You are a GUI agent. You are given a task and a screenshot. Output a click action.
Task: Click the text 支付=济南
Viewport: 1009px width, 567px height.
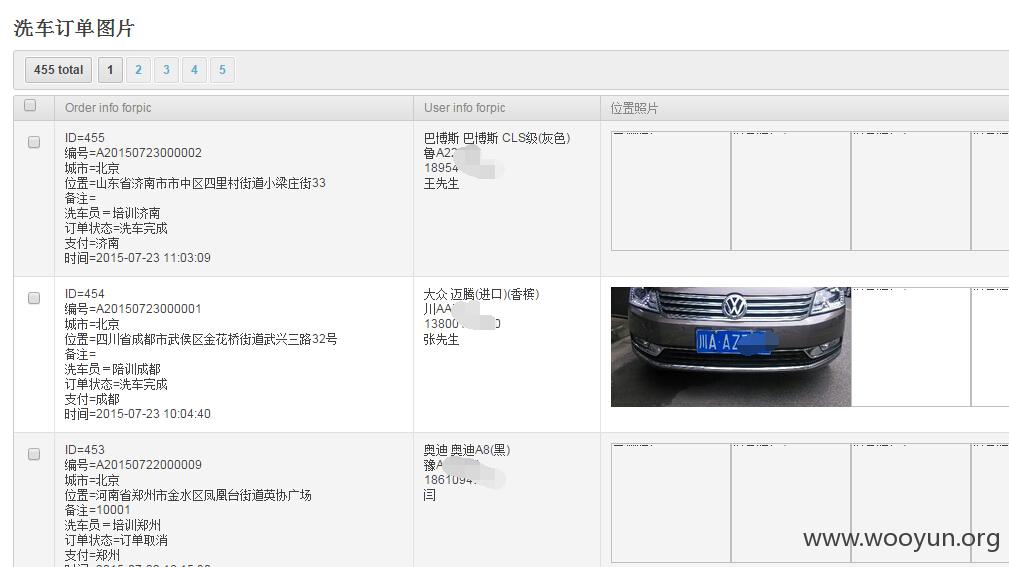coord(91,243)
